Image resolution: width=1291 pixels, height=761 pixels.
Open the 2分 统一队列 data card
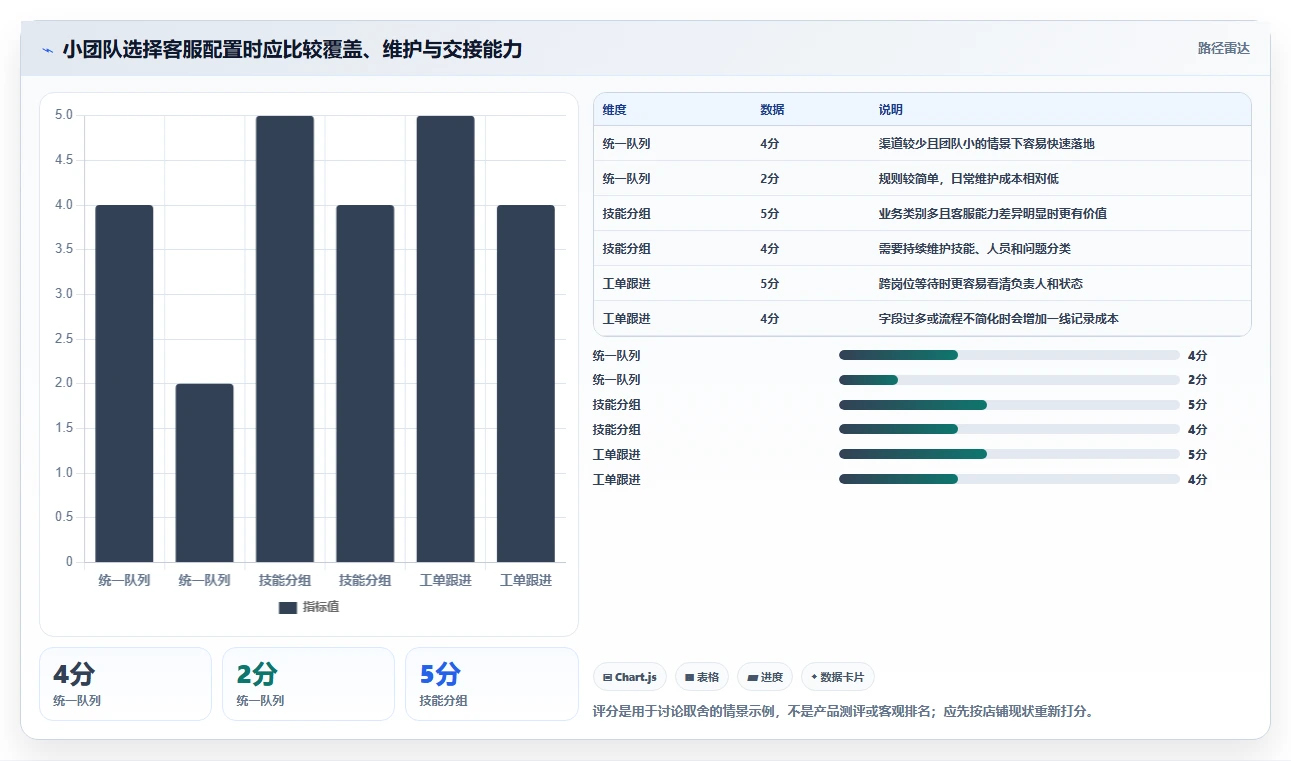click(x=308, y=684)
